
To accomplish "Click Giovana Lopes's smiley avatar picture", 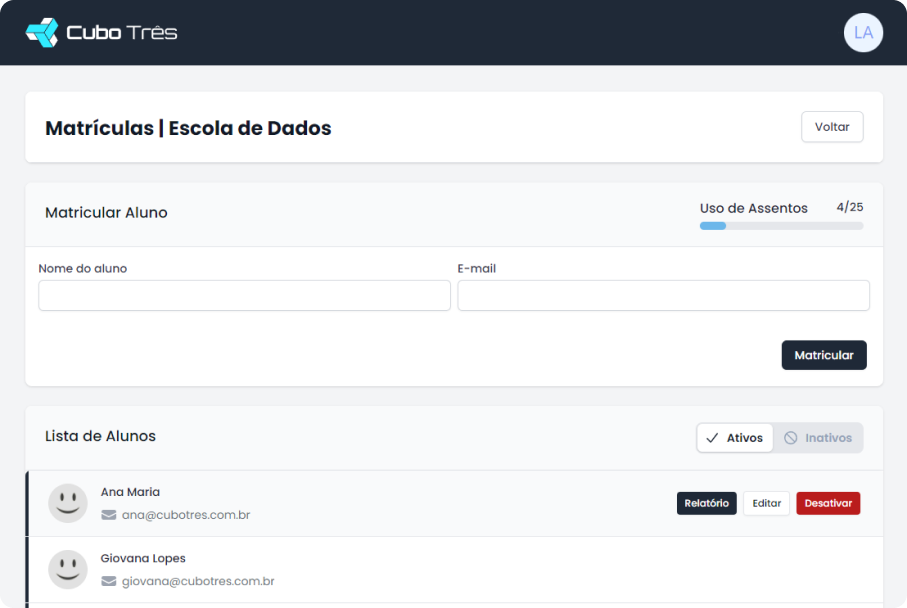I will coord(67,569).
